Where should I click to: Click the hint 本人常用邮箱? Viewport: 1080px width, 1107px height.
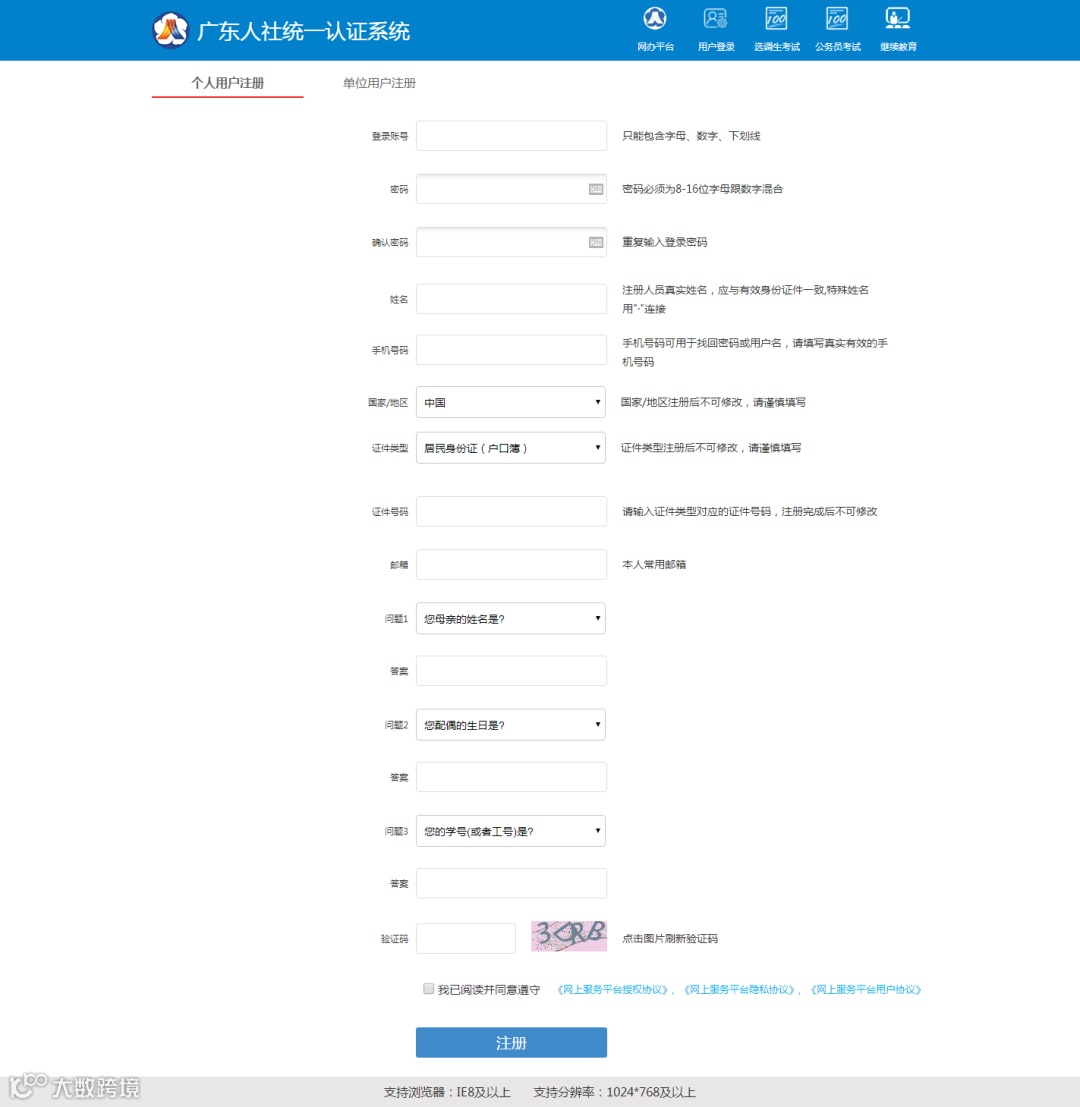point(654,564)
